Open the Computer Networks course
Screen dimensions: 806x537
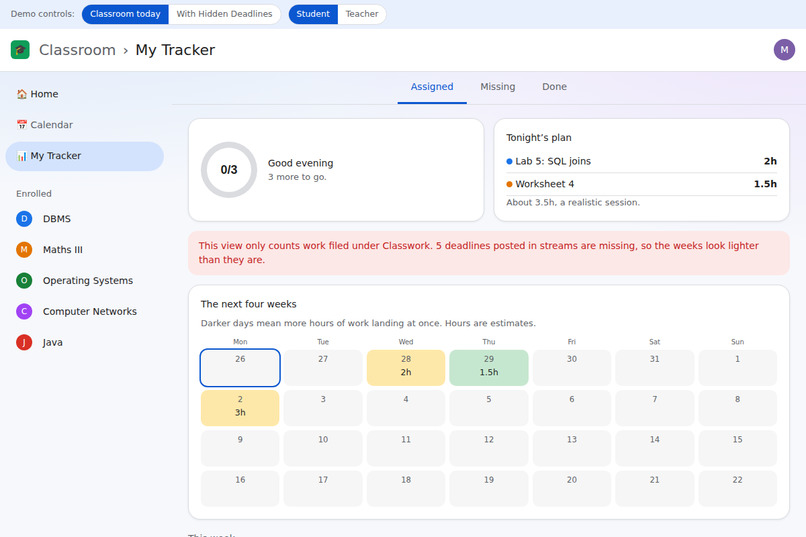[x=84, y=311]
